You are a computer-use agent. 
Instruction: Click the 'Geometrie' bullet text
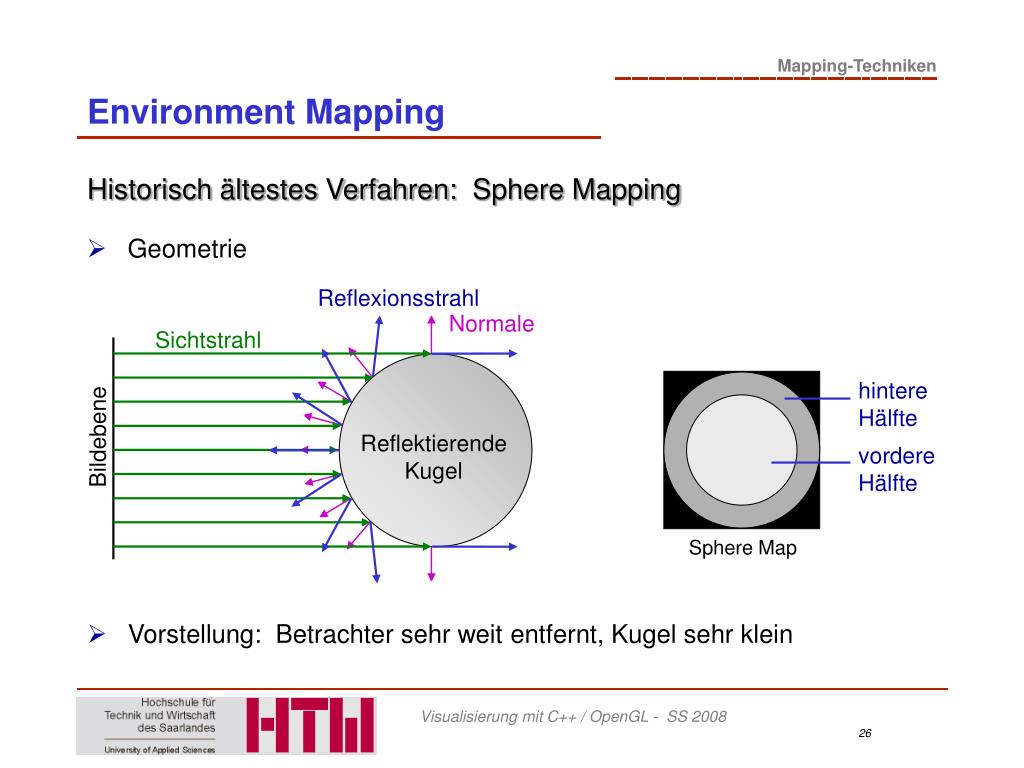187,249
